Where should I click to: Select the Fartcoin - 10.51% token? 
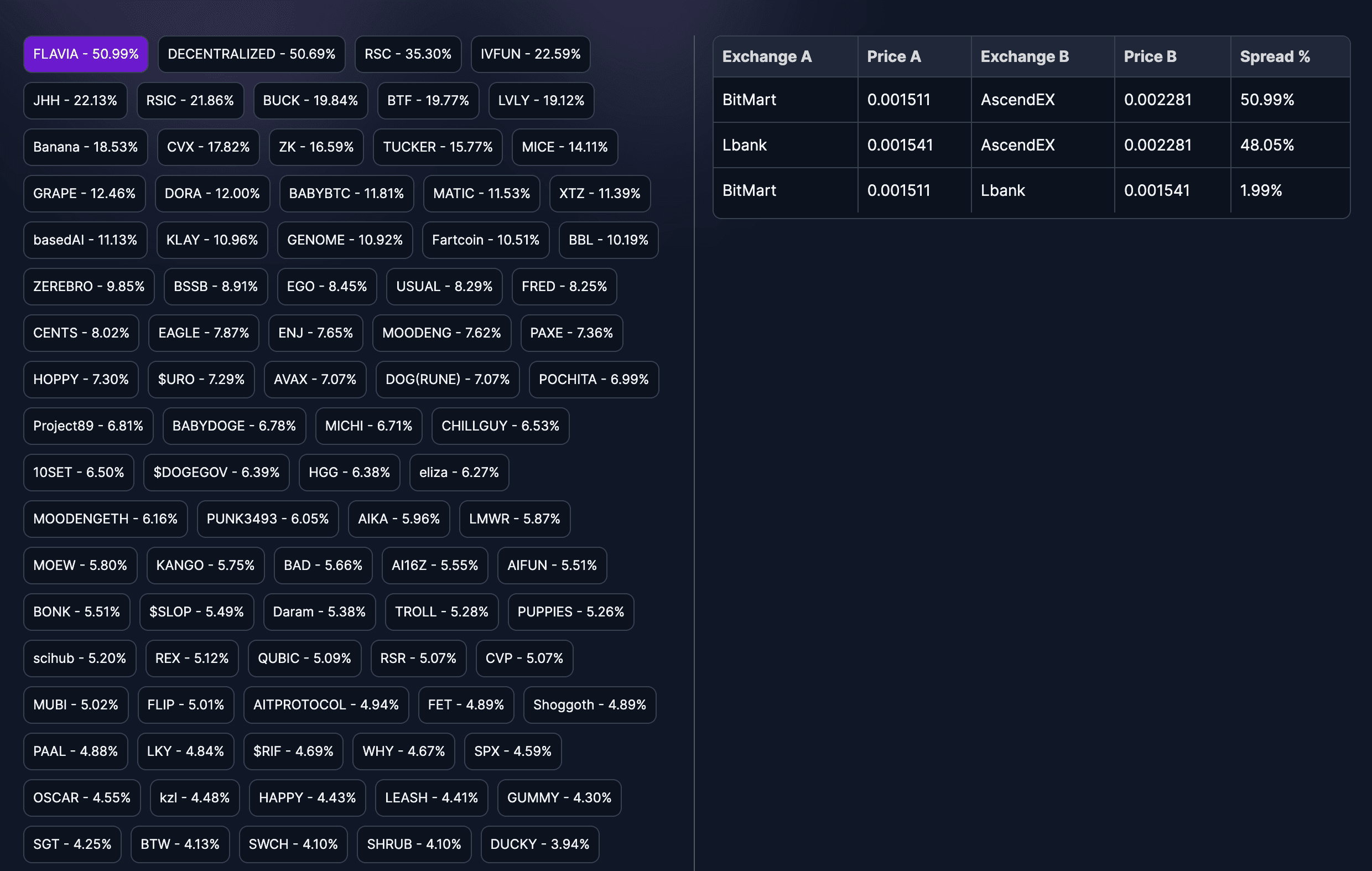485,240
